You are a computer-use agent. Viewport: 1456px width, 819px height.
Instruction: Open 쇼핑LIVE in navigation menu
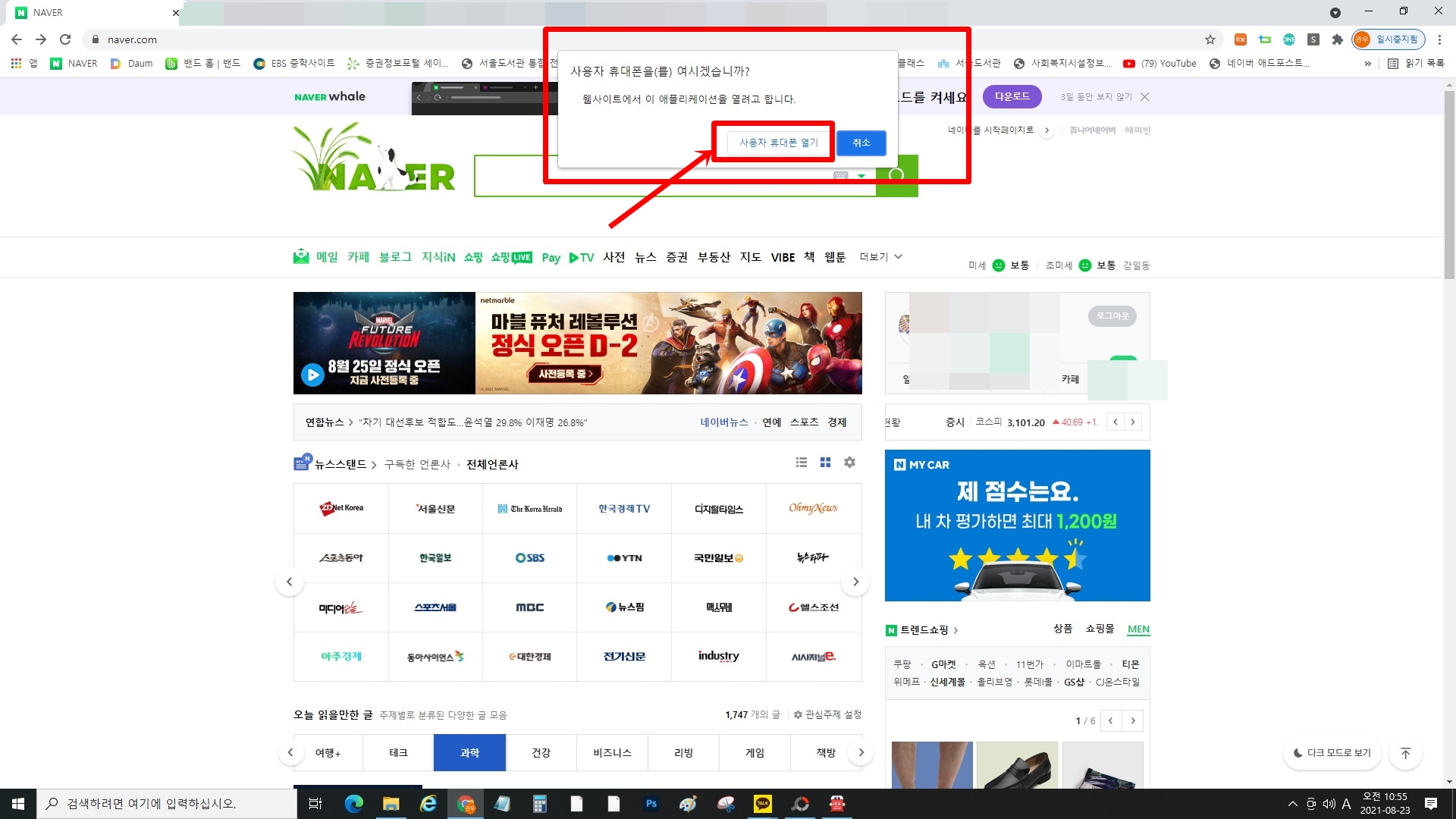coord(512,258)
